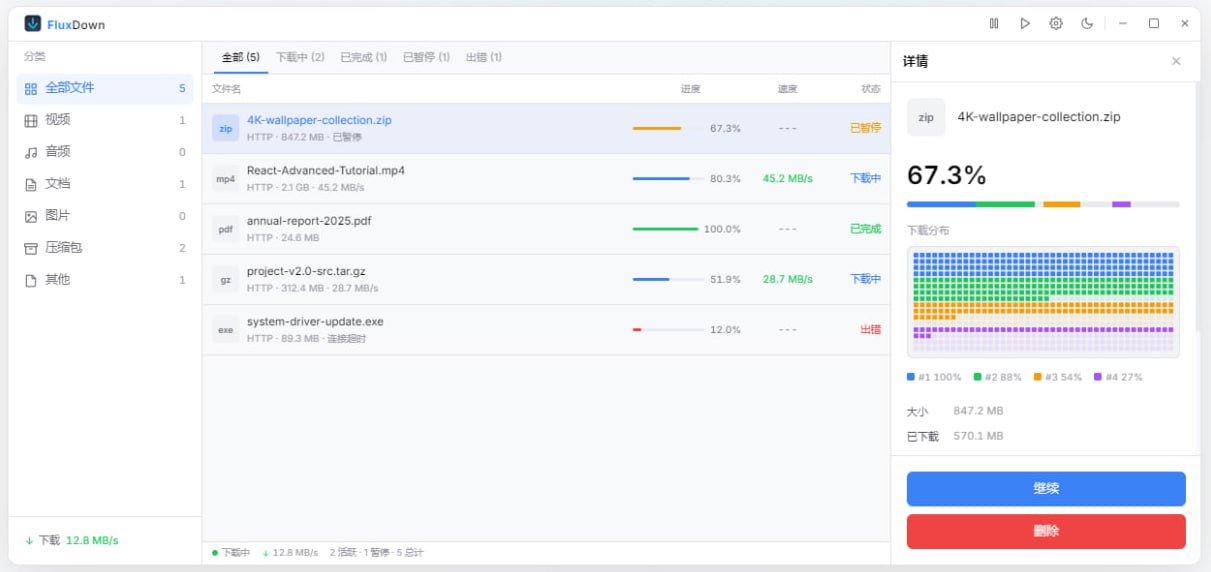The width and height of the screenshot is (1211, 572).
Task: Click the start all downloads play icon
Action: 1025,23
